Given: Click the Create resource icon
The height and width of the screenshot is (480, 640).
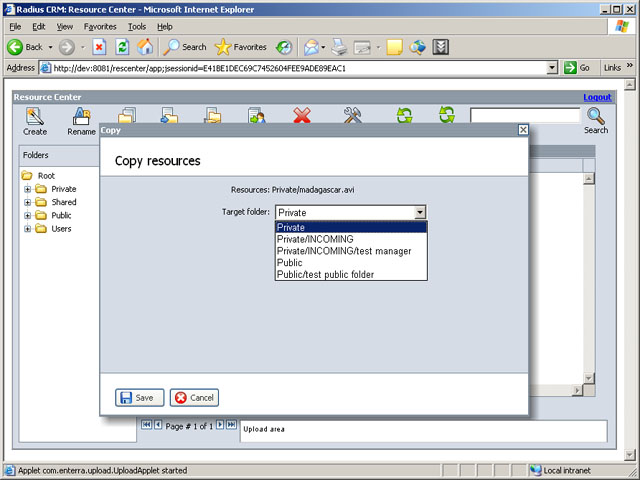Looking at the screenshot, I should [35, 116].
